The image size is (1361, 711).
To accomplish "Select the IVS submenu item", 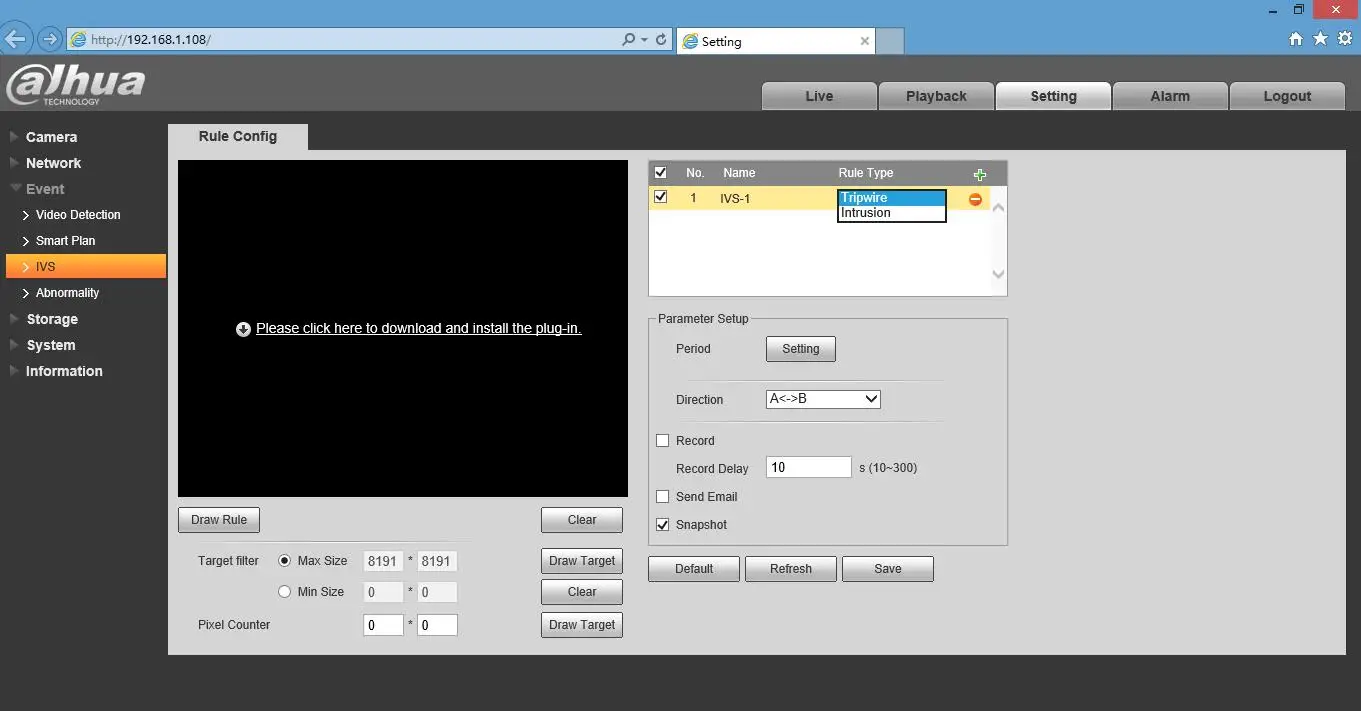I will 86,267.
